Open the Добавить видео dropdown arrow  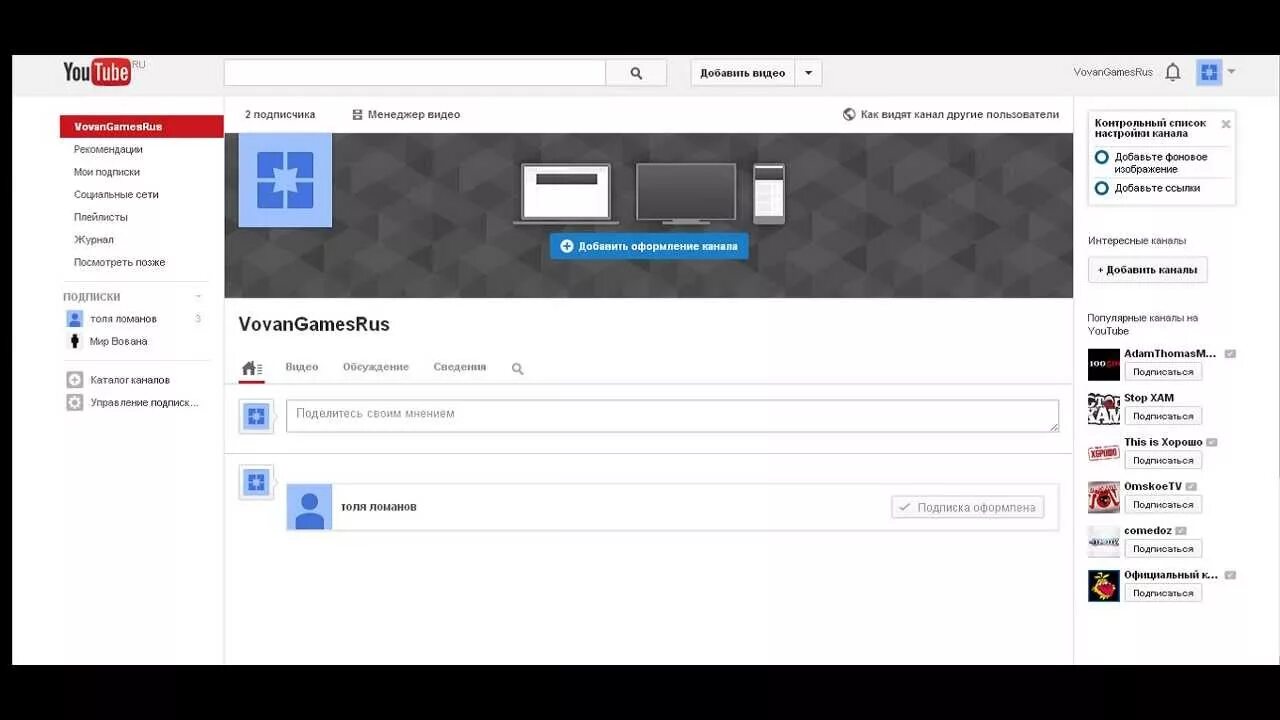click(x=808, y=73)
